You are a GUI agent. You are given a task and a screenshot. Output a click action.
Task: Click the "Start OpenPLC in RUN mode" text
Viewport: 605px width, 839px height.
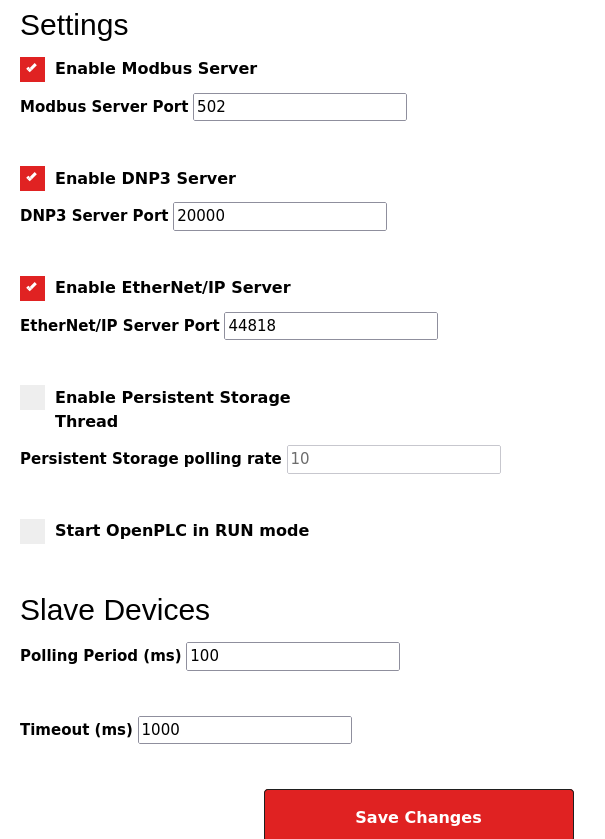pos(182,531)
